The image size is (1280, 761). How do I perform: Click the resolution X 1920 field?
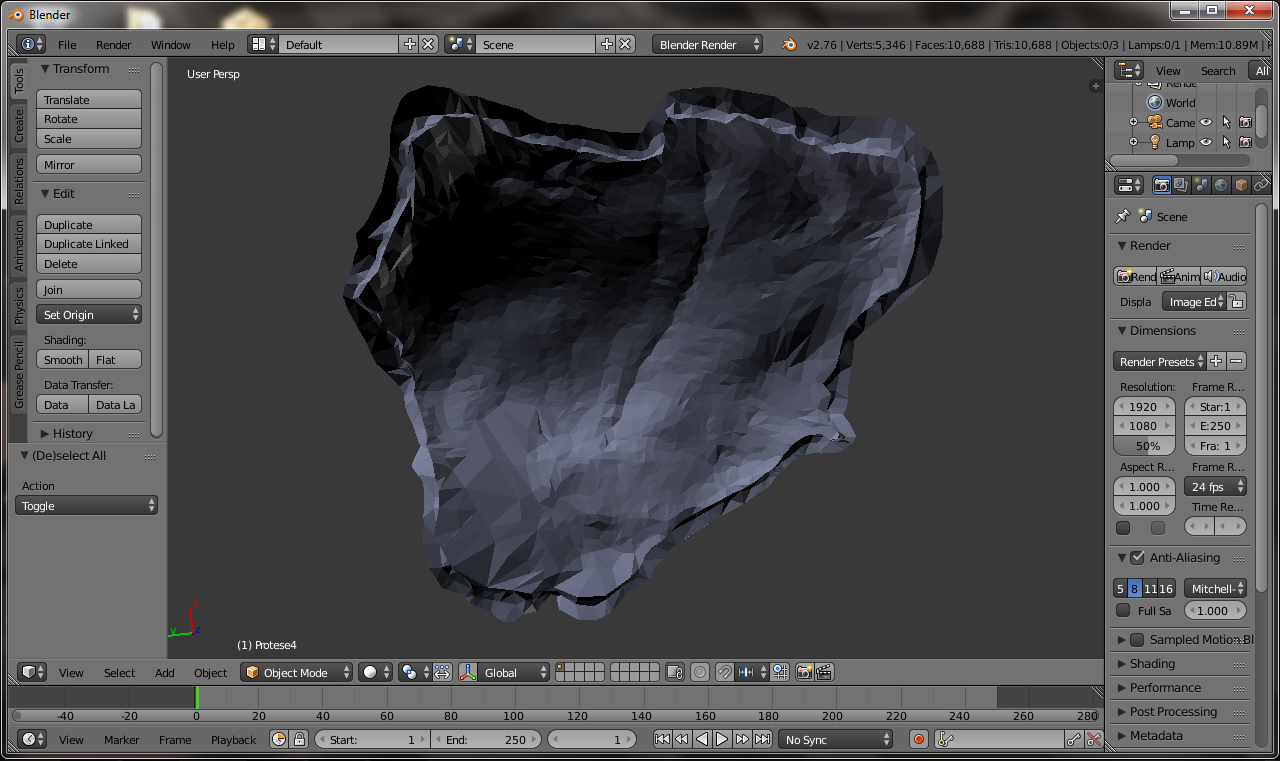[1144, 406]
